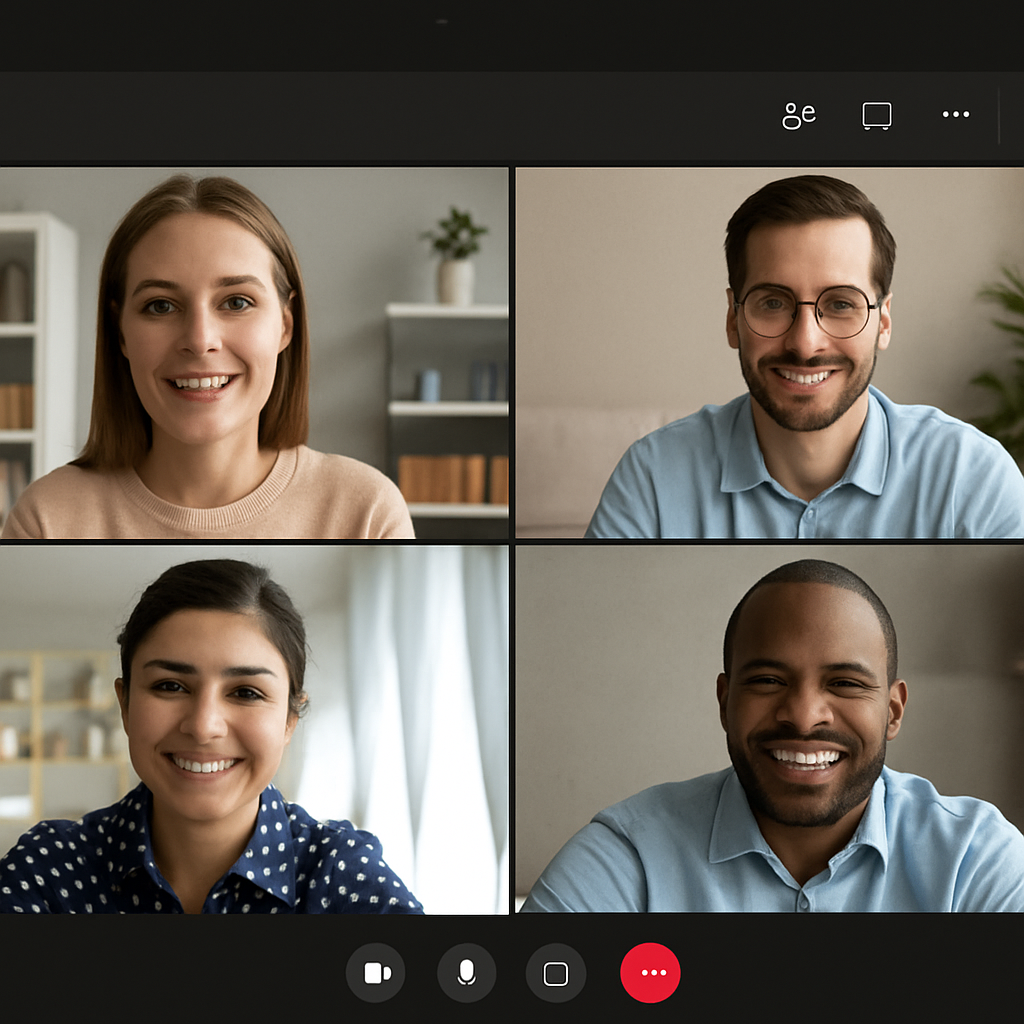
Task: Mute the microphone
Action: [466, 973]
